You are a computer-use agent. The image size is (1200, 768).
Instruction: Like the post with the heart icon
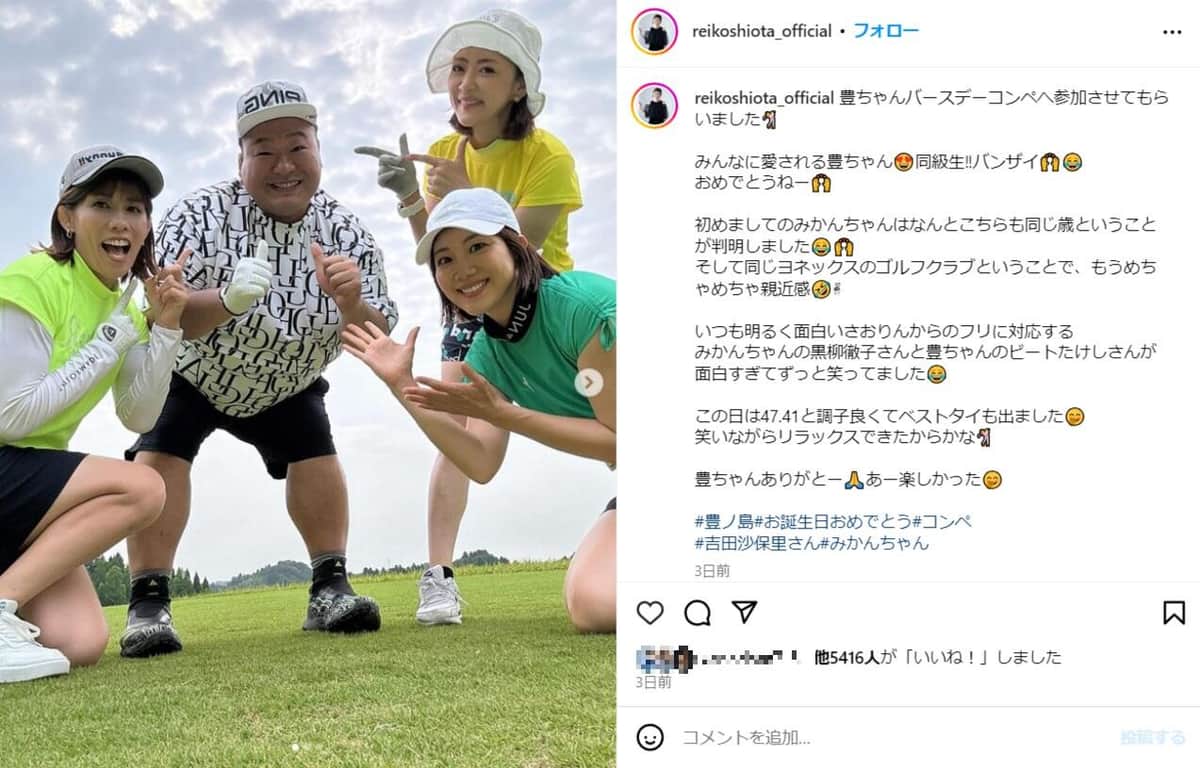[x=650, y=612]
